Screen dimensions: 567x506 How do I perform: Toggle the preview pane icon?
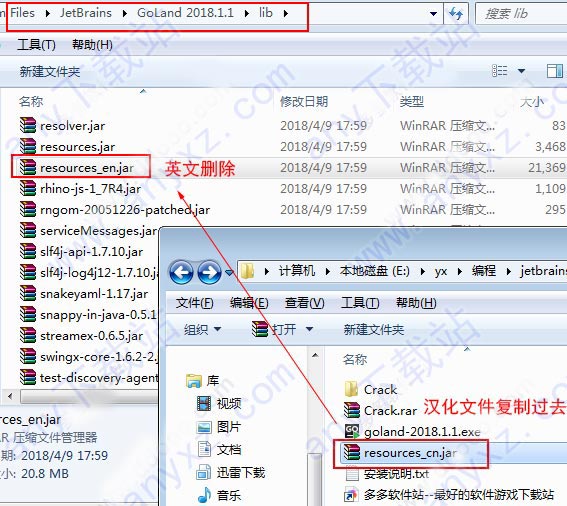(x=555, y=71)
